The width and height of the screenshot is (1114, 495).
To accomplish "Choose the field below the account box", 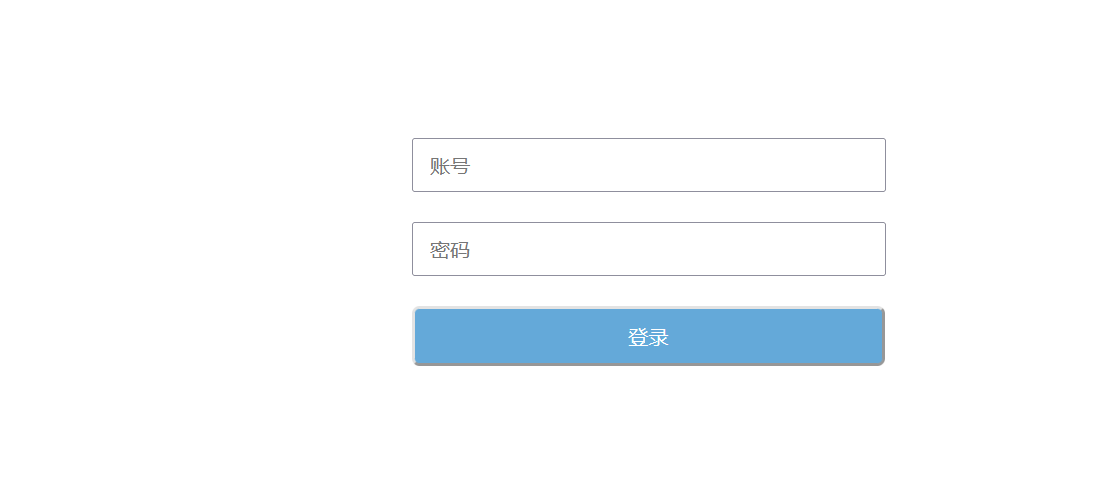I will (x=648, y=249).
